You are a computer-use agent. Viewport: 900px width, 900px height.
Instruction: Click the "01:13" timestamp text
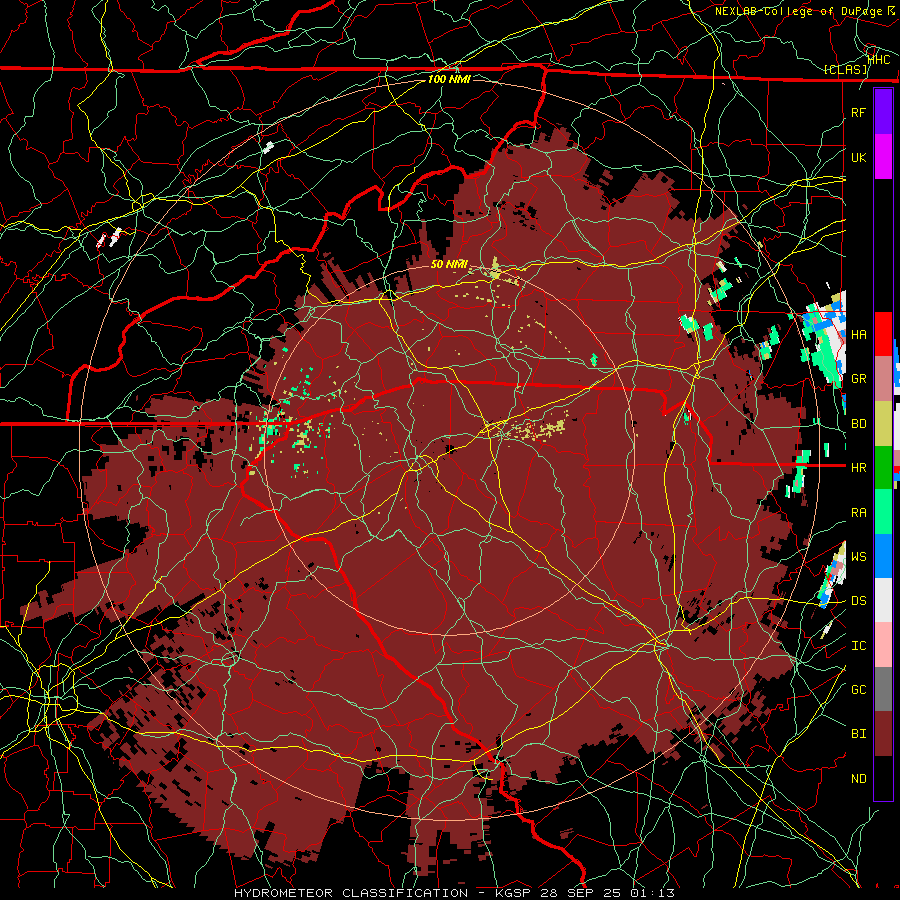click(x=653, y=893)
